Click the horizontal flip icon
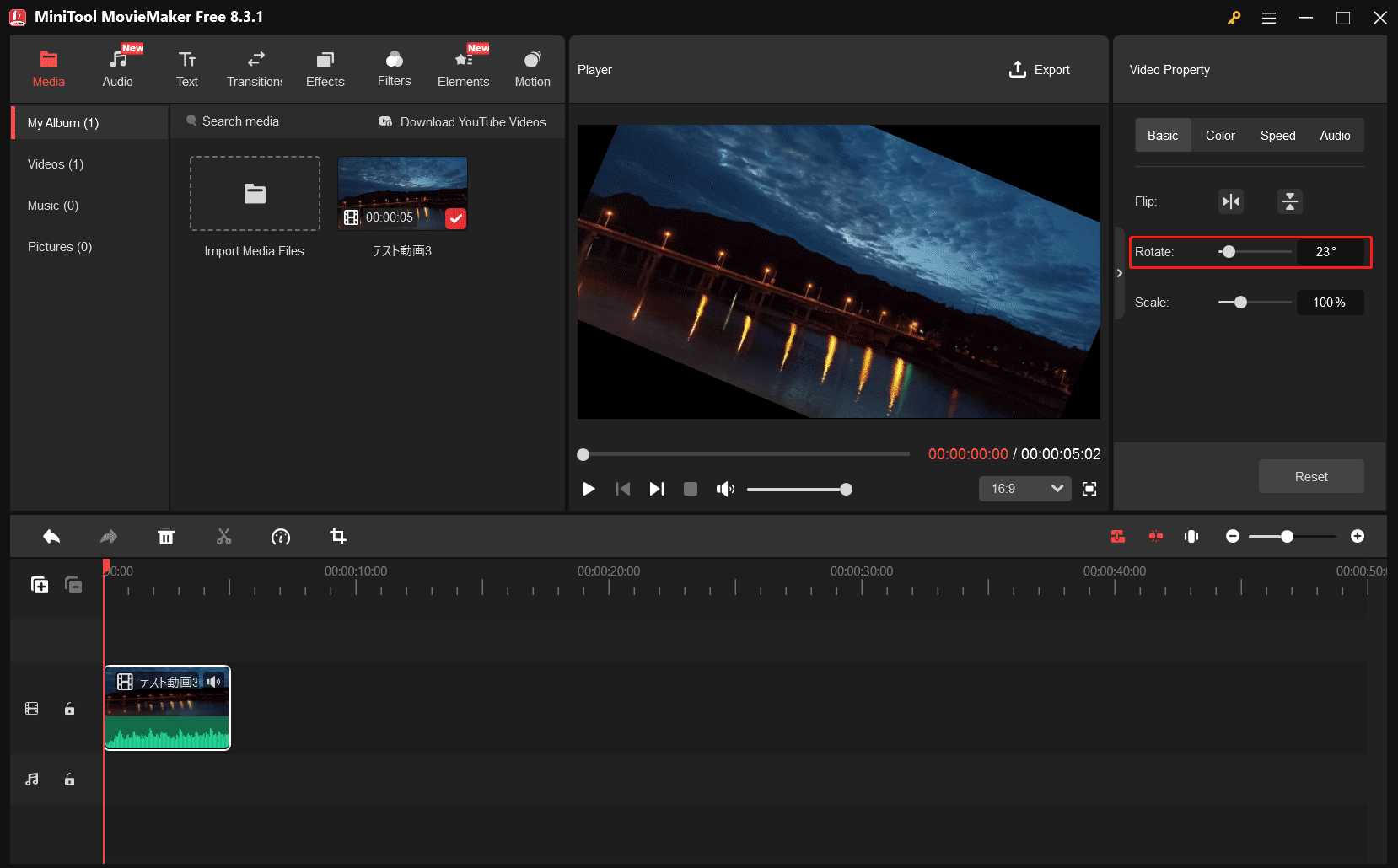This screenshot has height=868, width=1398. click(x=1231, y=201)
